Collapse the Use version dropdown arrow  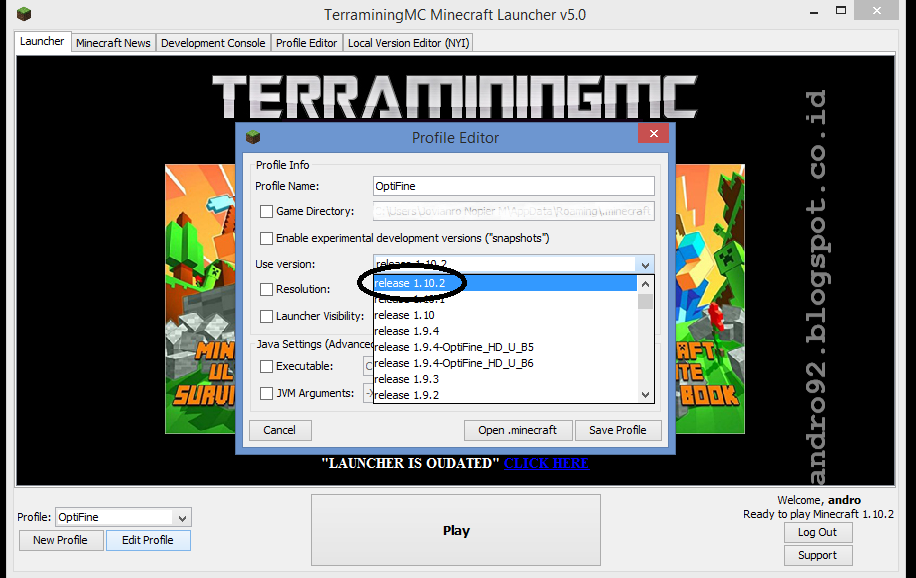pos(645,265)
